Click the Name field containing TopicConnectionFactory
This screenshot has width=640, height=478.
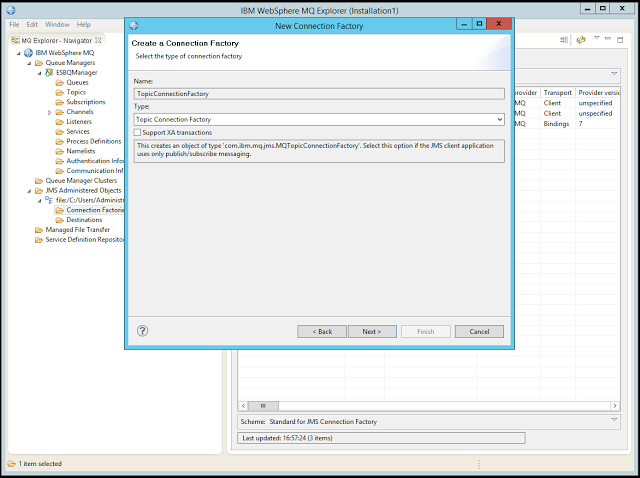pos(319,93)
